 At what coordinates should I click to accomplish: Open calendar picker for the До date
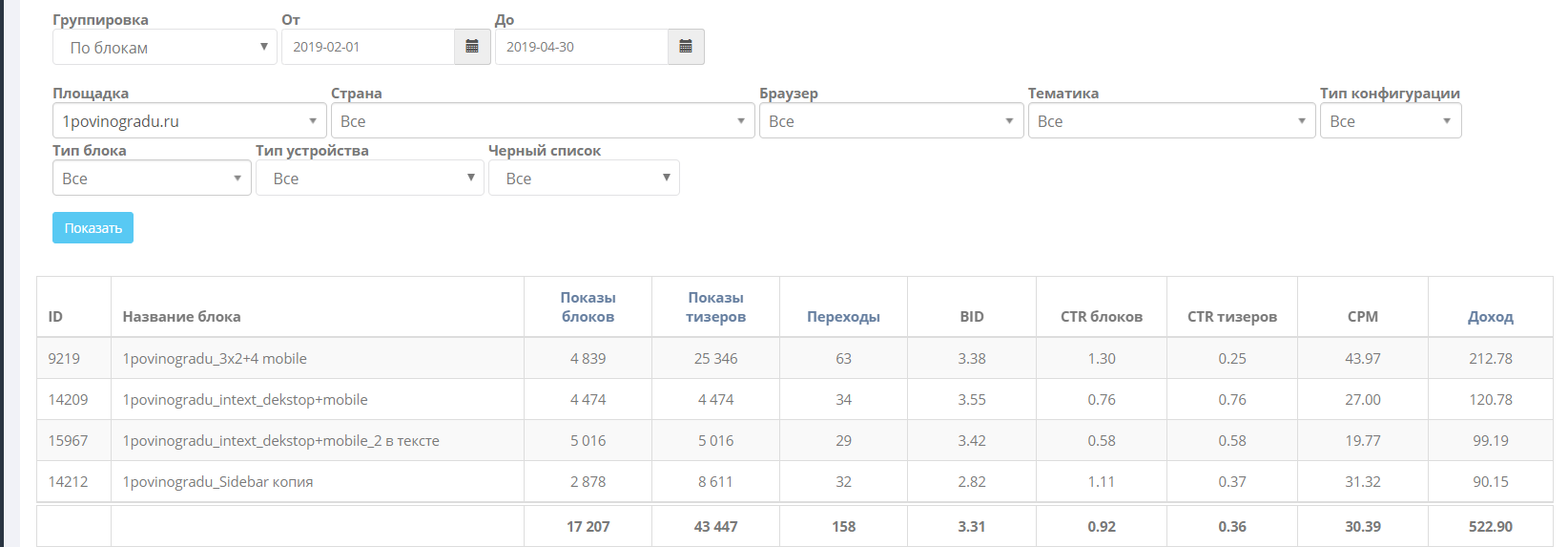(686, 47)
